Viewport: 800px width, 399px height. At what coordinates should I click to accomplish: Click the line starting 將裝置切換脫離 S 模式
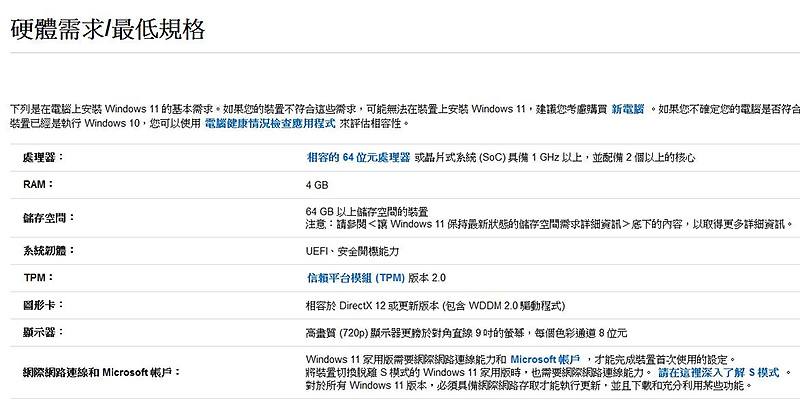tap(480, 372)
